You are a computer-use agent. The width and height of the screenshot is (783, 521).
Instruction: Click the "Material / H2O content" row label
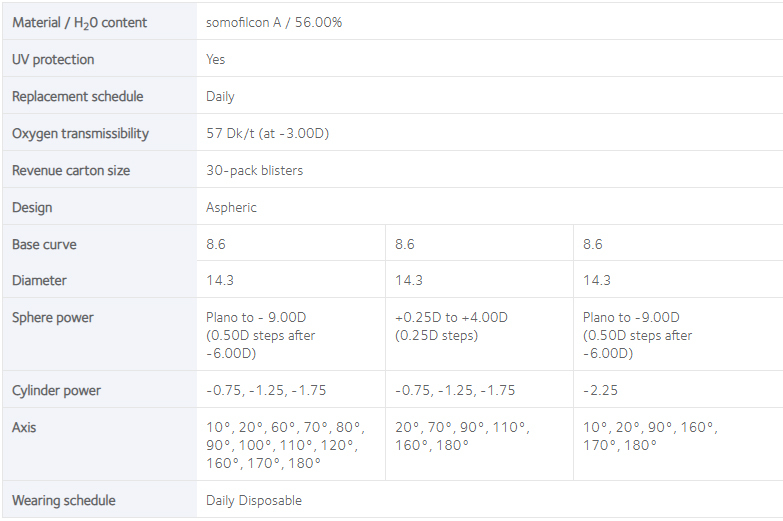click(79, 22)
